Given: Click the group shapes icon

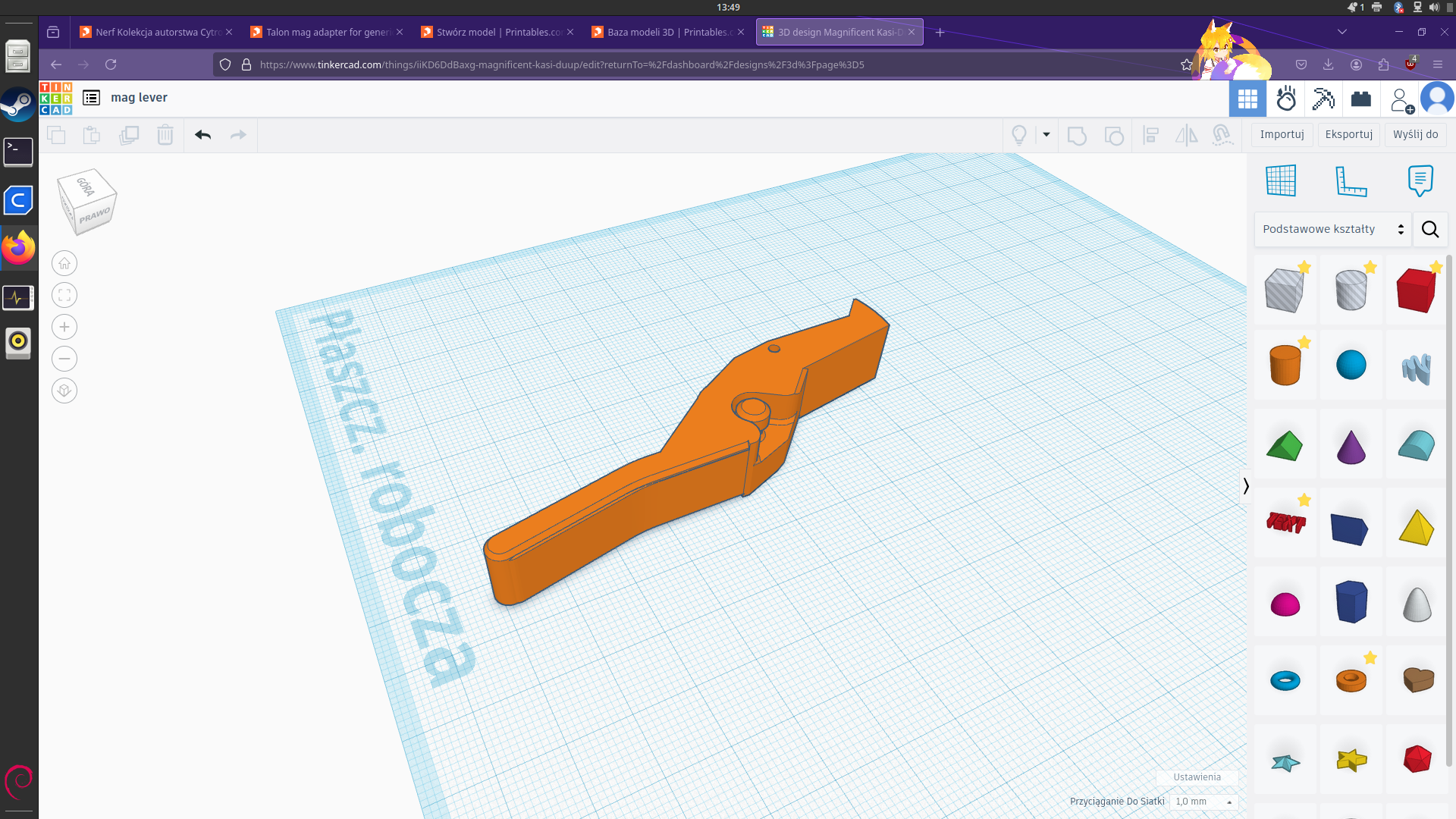Looking at the screenshot, I should [1077, 136].
